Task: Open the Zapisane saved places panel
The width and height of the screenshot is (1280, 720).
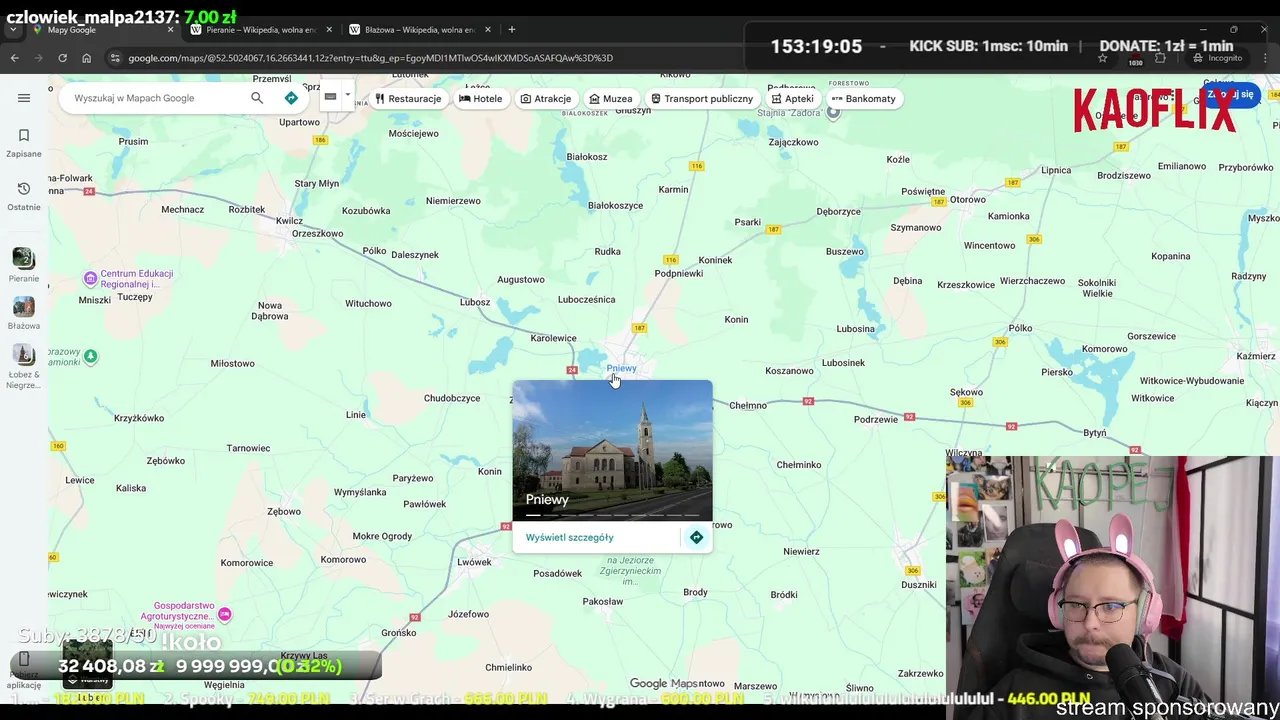Action: click(24, 143)
